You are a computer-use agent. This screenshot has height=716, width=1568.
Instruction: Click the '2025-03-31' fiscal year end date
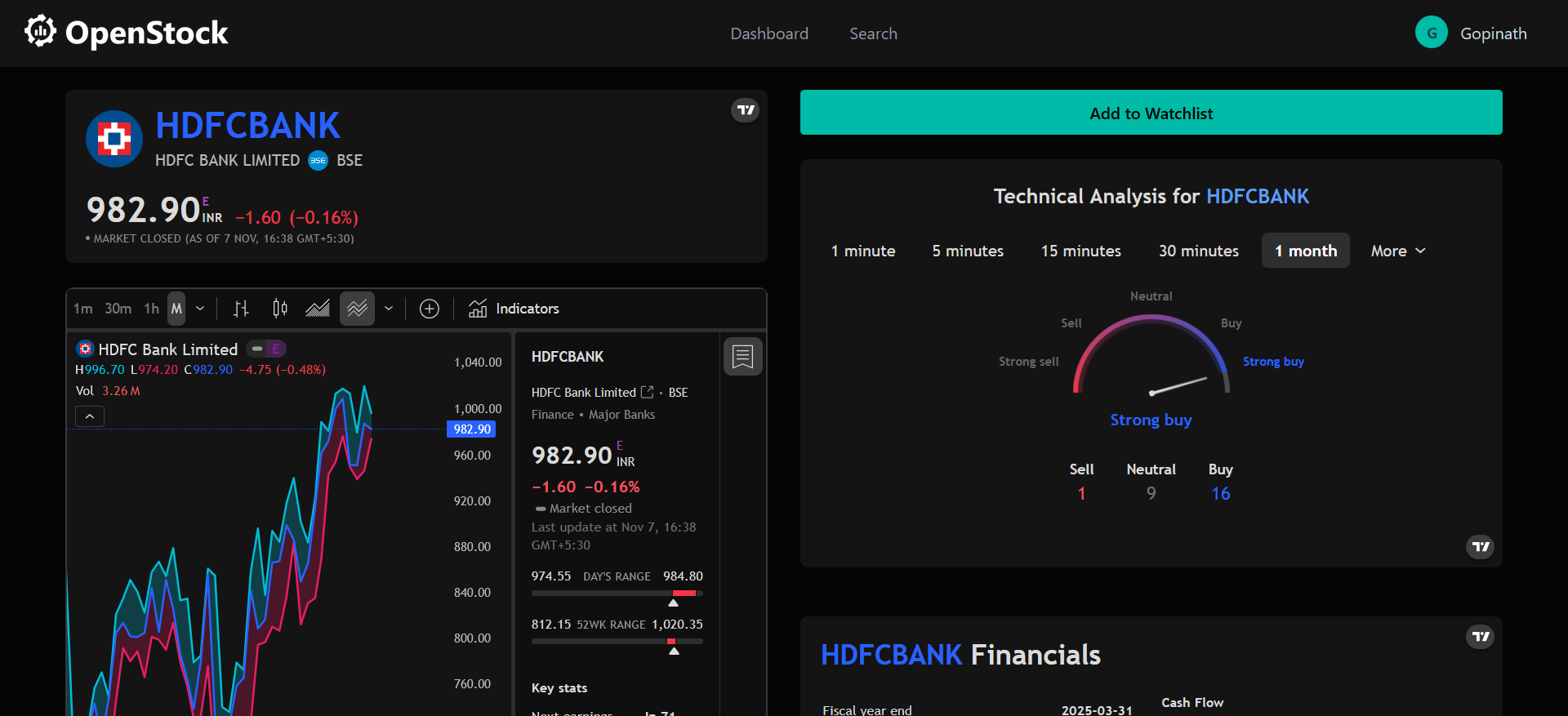pyautogui.click(x=1097, y=710)
